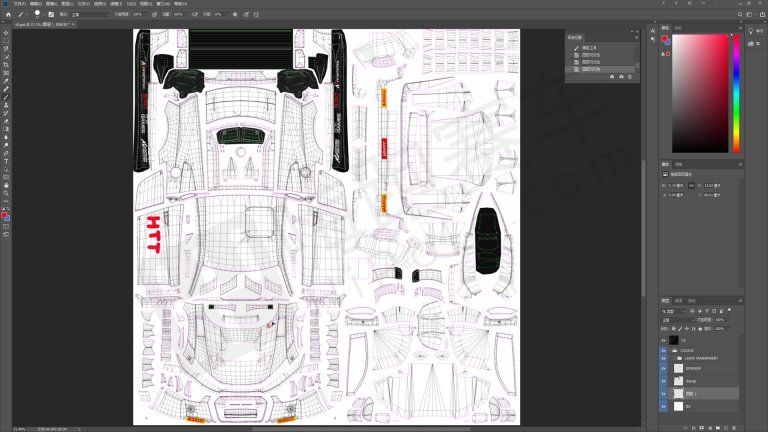Open the 滤镜 Filter menu
This screenshot has width=768, height=432.
point(116,3)
